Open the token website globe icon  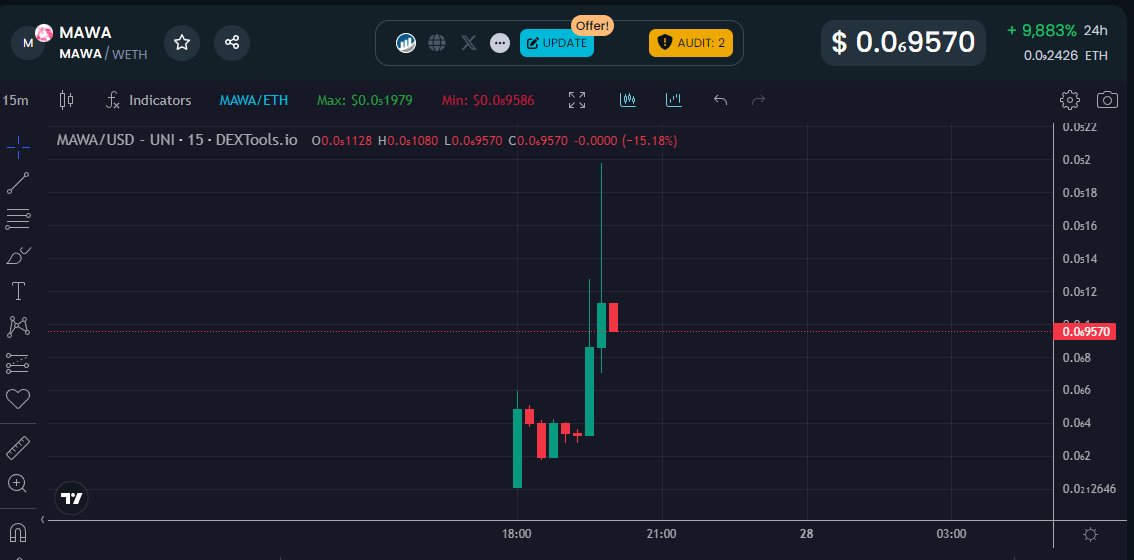point(437,43)
